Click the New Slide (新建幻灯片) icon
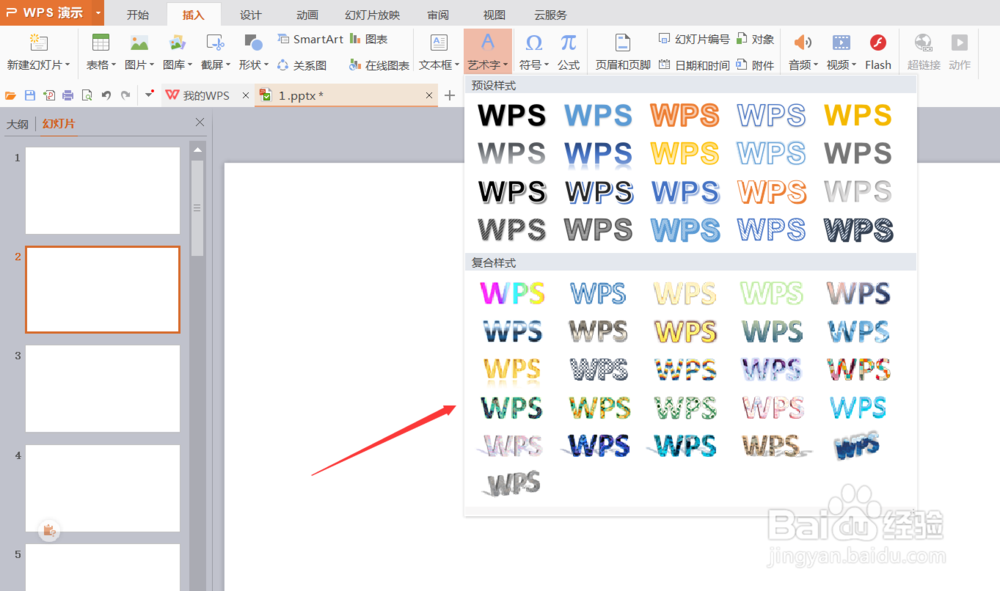This screenshot has width=1000, height=591. (x=38, y=43)
